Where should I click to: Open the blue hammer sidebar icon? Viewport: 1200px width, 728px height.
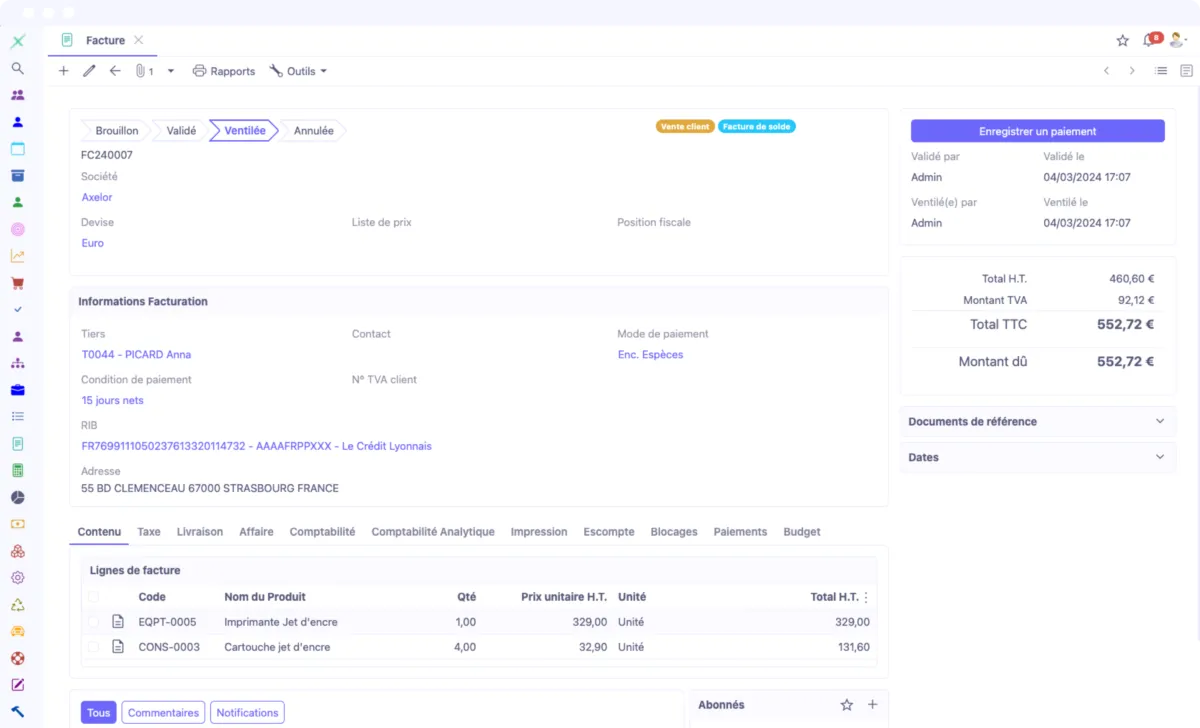click(17, 712)
